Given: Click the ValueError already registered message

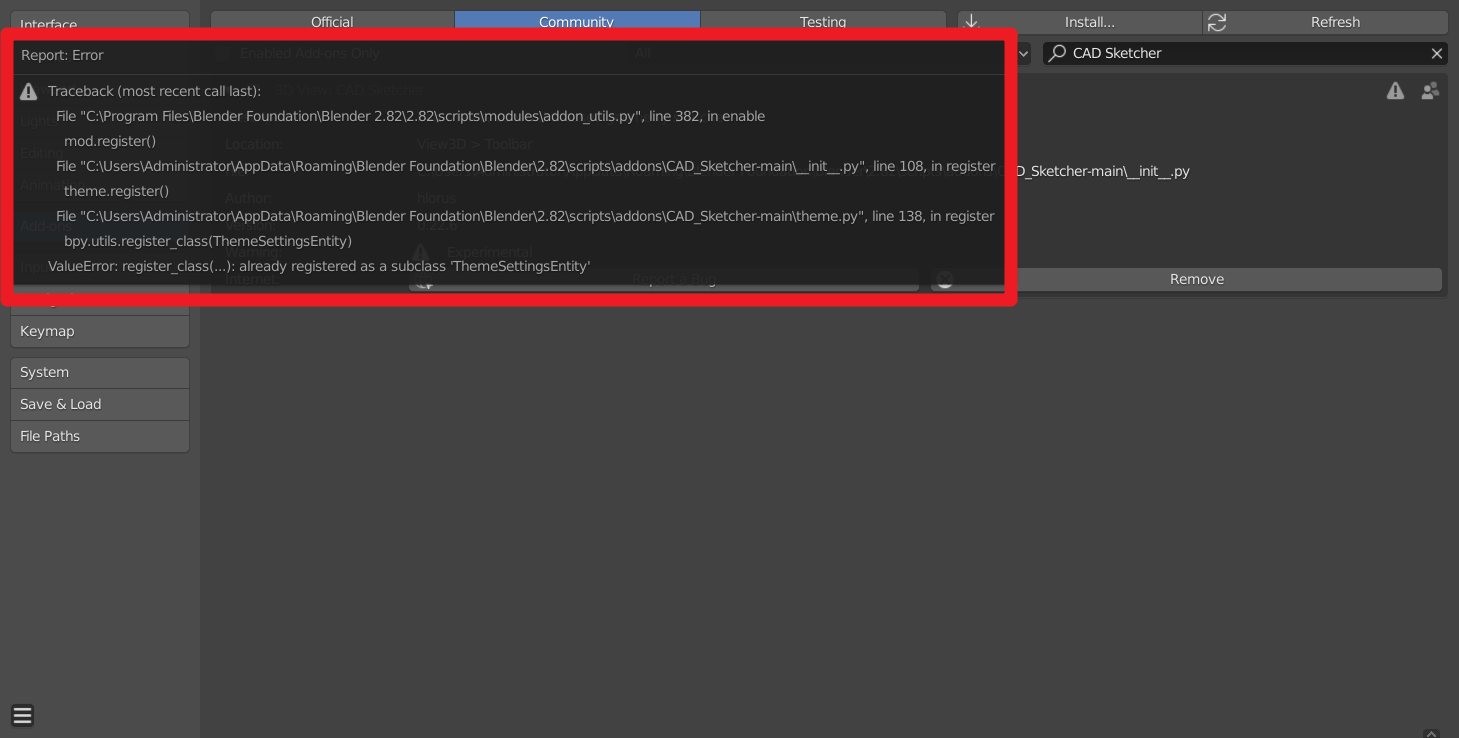Looking at the screenshot, I should [319, 266].
